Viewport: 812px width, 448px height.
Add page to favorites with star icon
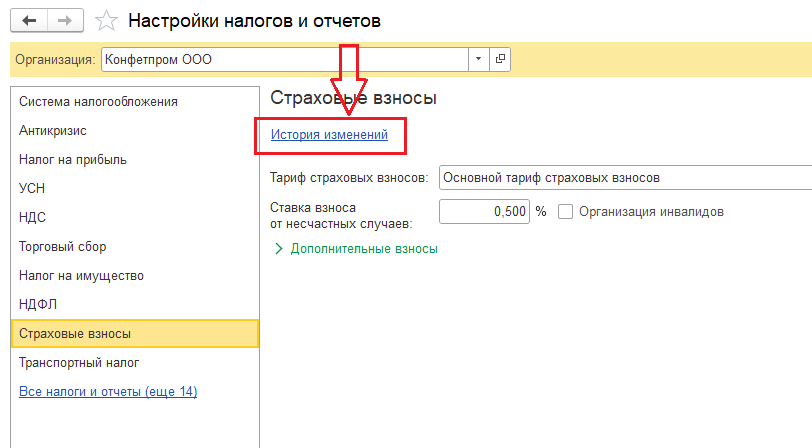(x=106, y=21)
